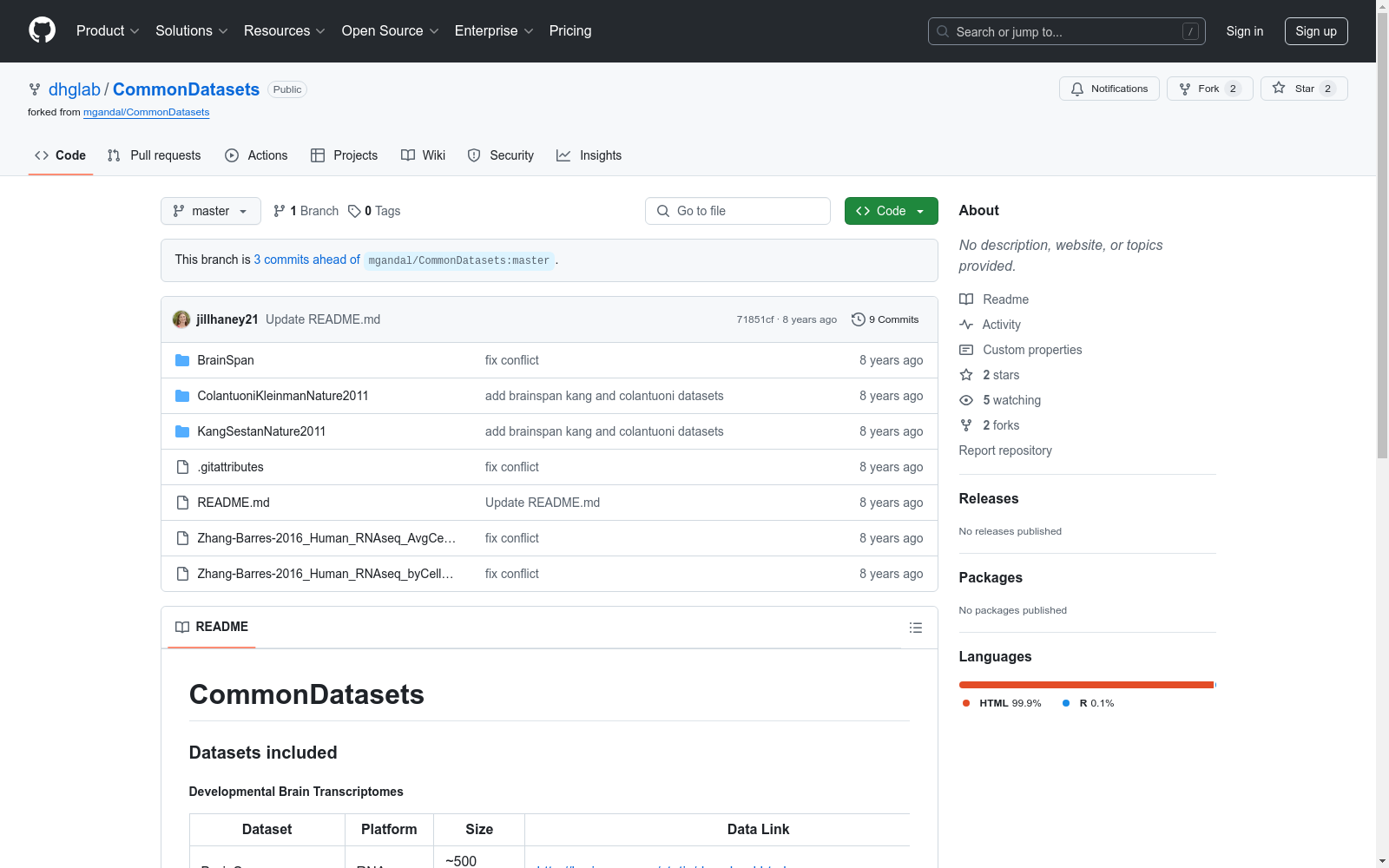
Task: Click the bell icon on Notifications
Action: [1077, 89]
